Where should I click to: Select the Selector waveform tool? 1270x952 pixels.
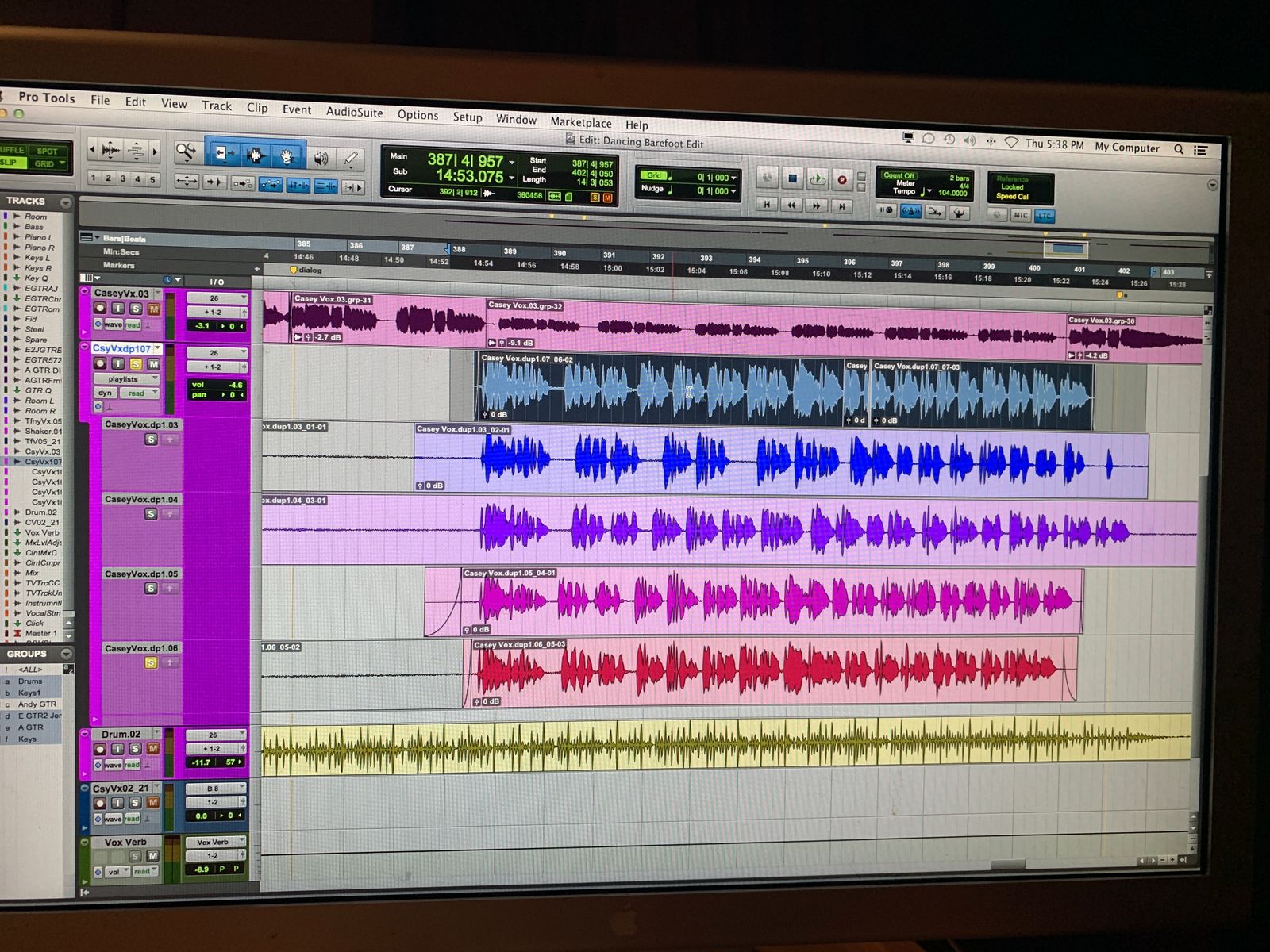tap(255, 155)
